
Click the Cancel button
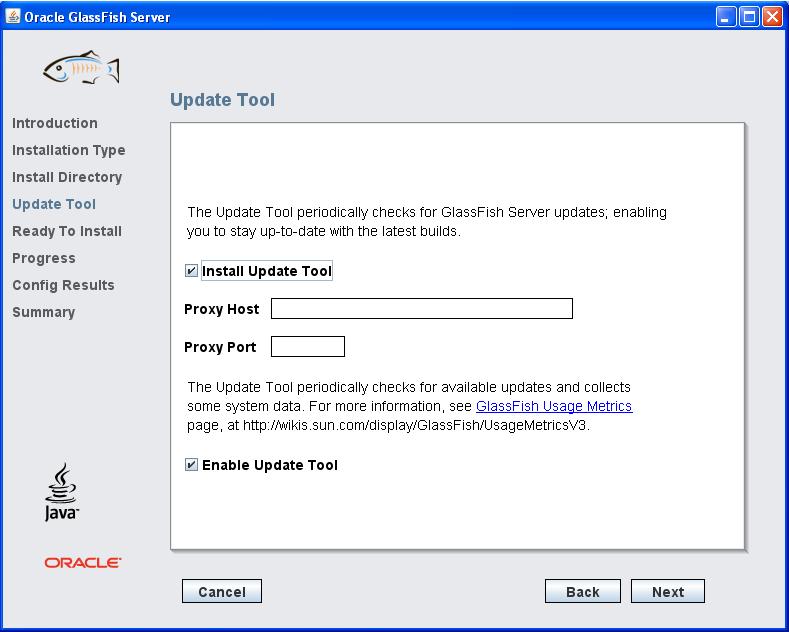point(222,591)
